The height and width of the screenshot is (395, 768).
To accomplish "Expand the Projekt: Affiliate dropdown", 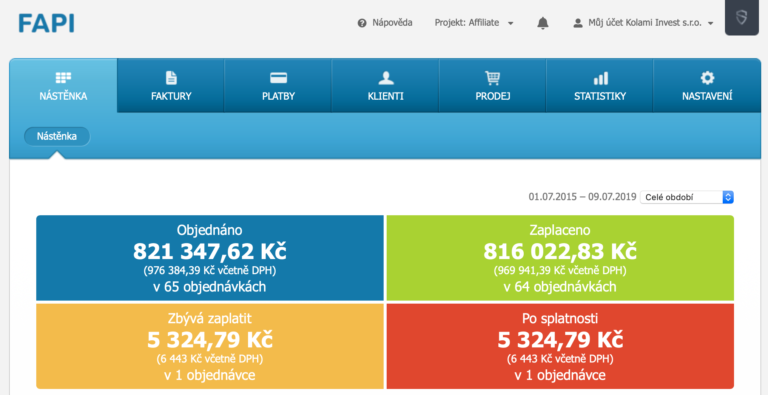I will click(x=474, y=23).
